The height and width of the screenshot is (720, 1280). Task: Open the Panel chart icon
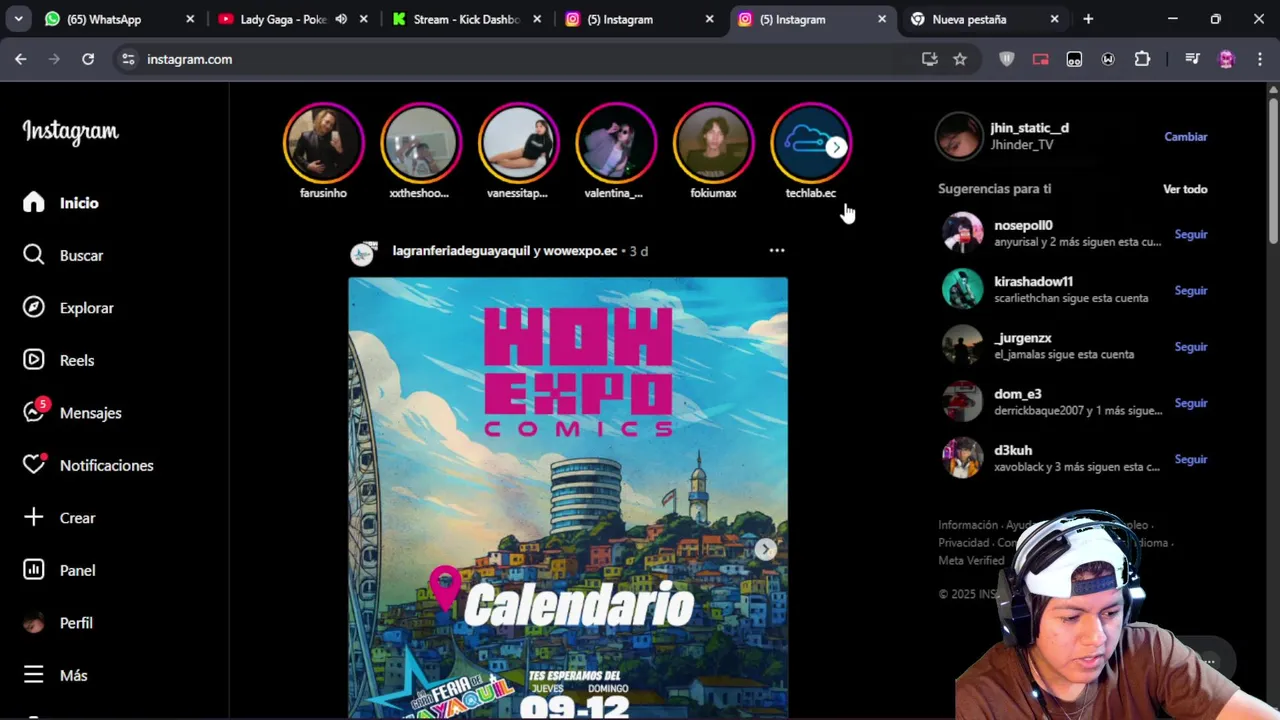pos(34,570)
